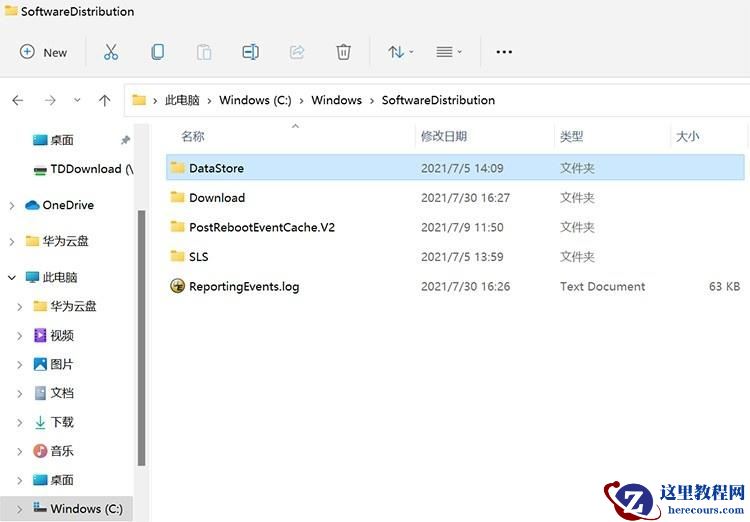The width and height of the screenshot is (750, 522).
Task: Open the See more ellipsis menu
Action: pos(504,52)
